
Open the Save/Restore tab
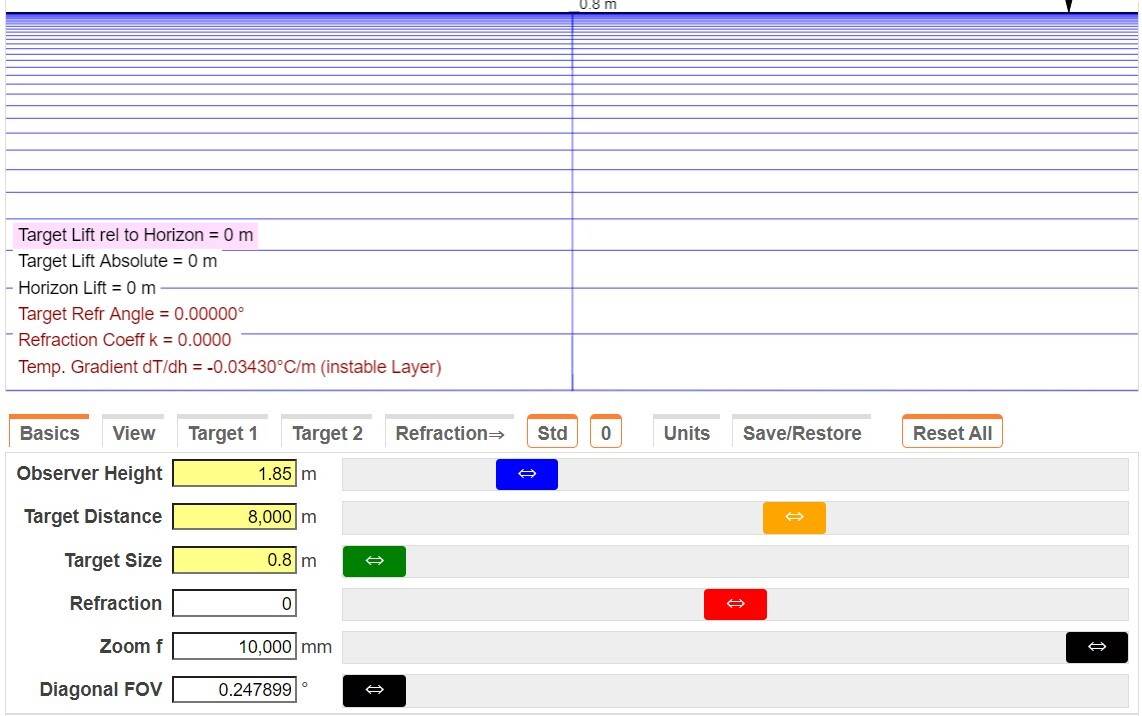pyautogui.click(x=801, y=433)
